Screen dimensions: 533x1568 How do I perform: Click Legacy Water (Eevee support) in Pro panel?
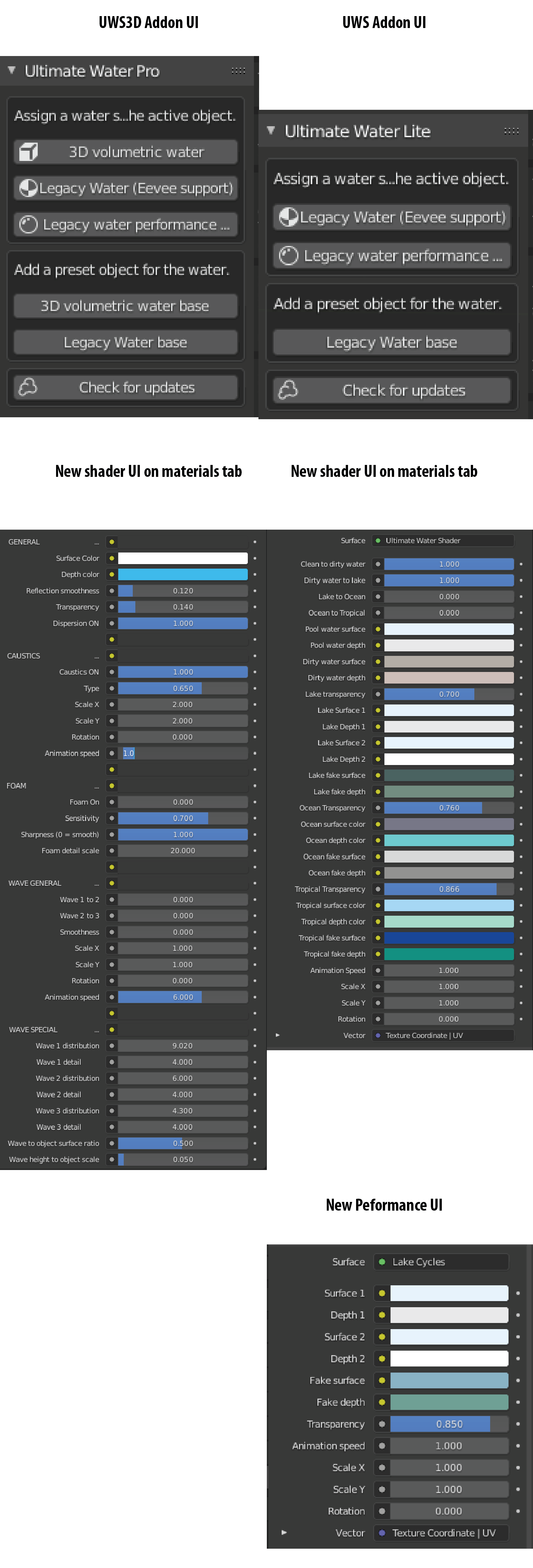tap(125, 188)
